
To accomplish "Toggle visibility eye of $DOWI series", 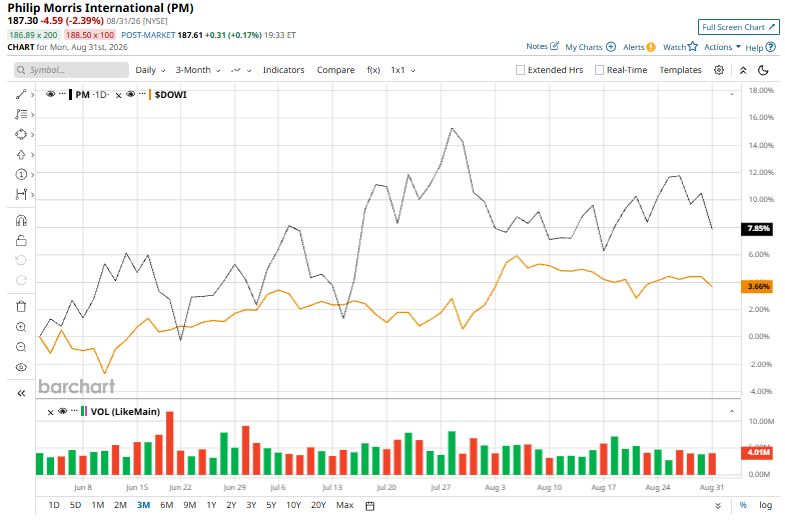I will click(131, 94).
